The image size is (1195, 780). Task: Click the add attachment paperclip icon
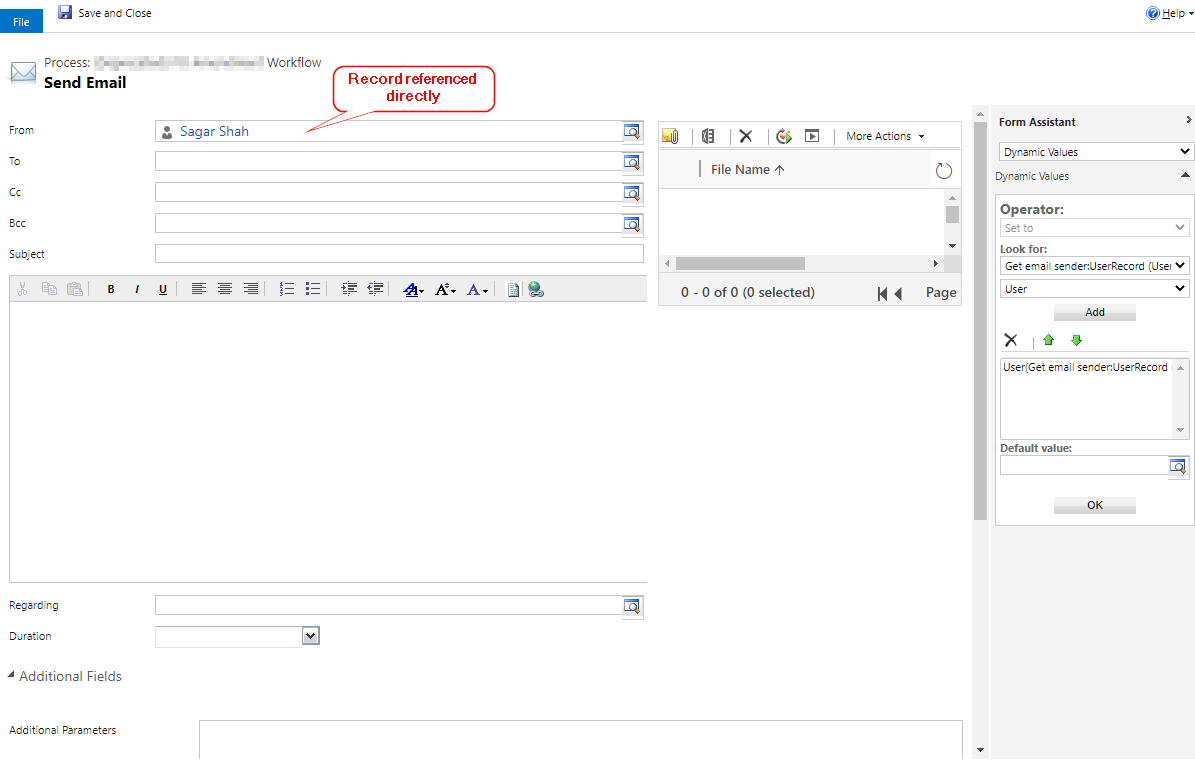(x=670, y=136)
